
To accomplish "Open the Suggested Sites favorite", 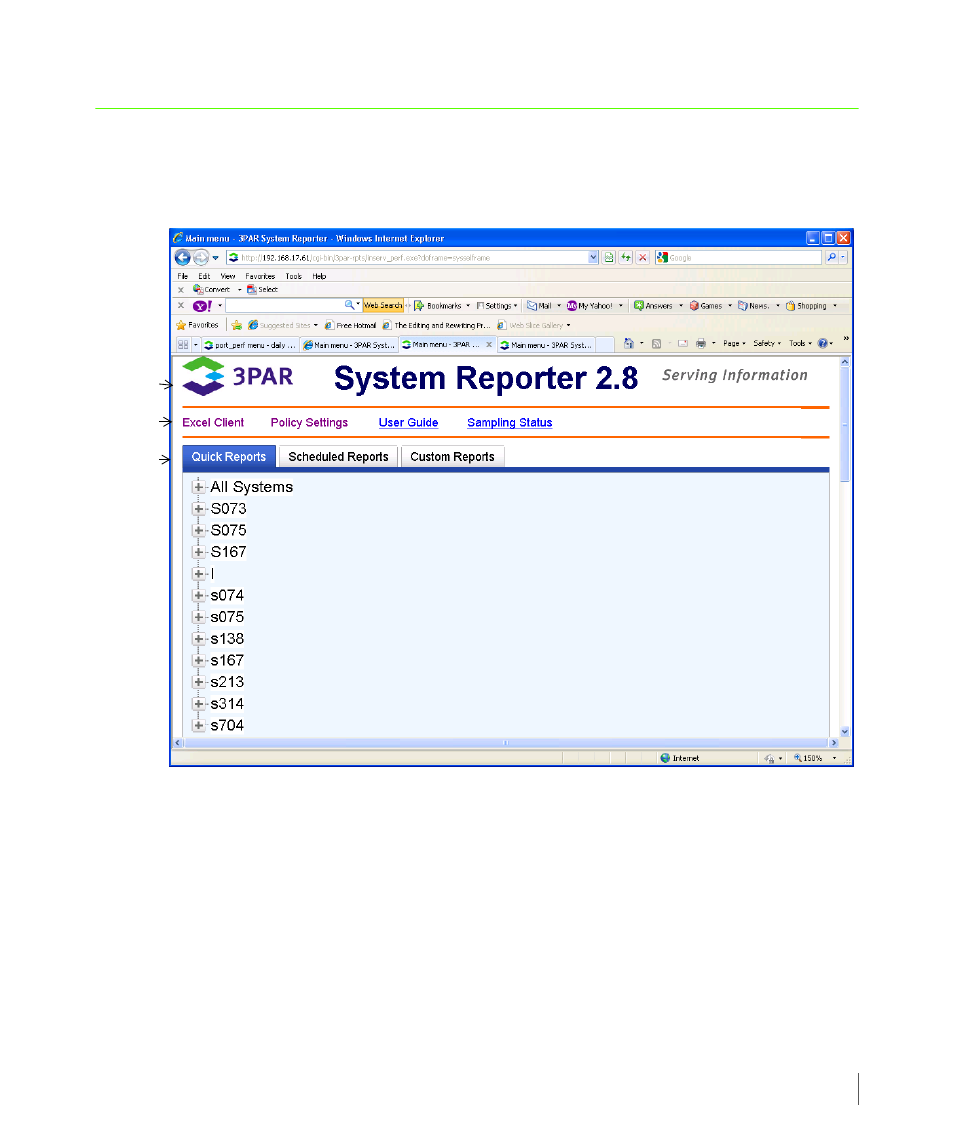I will 283,325.
